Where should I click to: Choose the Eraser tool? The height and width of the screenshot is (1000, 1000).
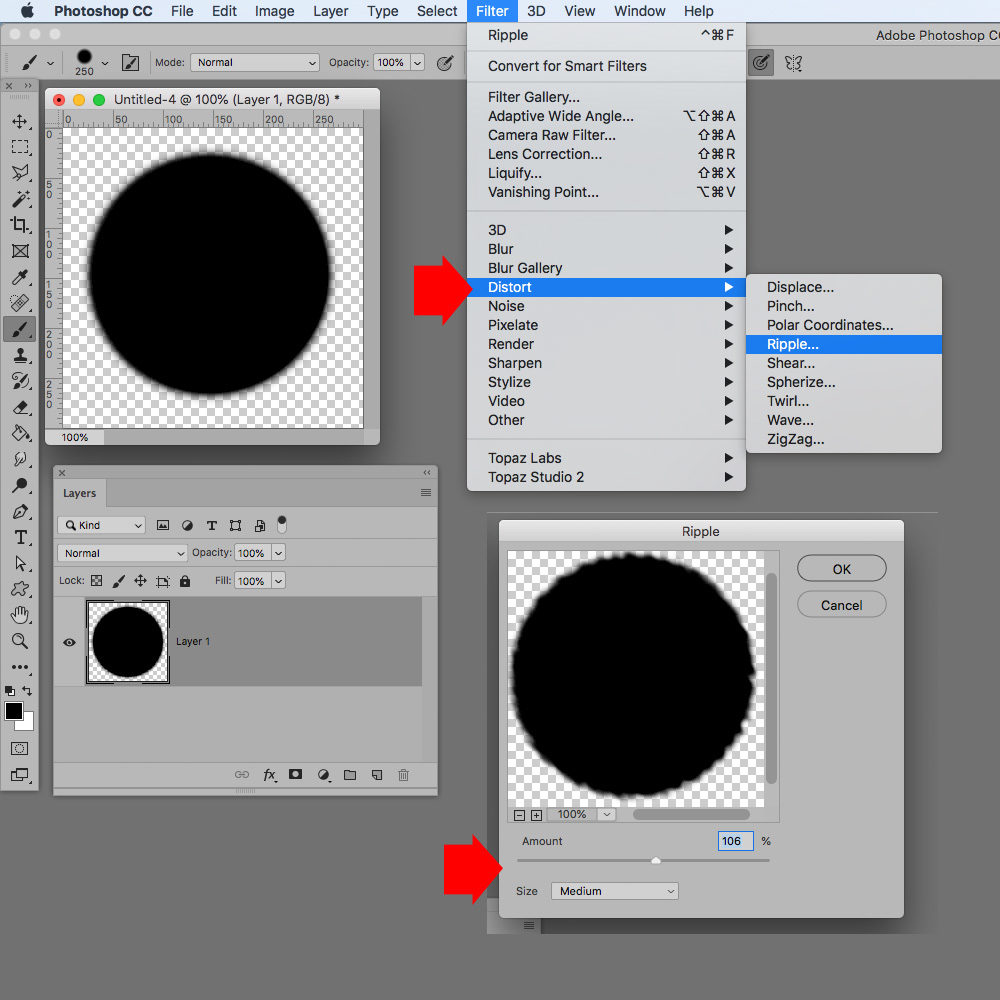click(20, 407)
